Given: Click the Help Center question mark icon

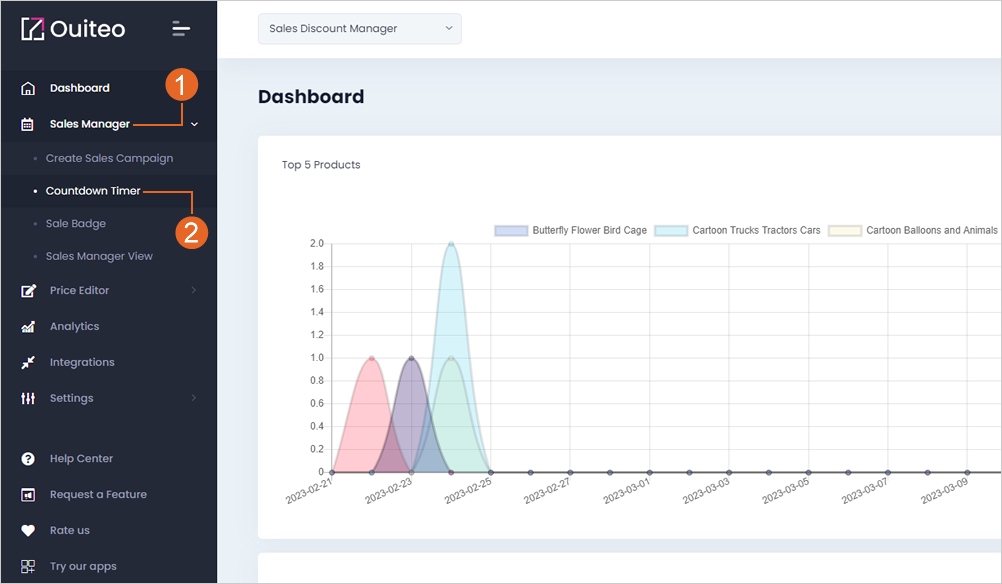Looking at the screenshot, I should pos(28,459).
